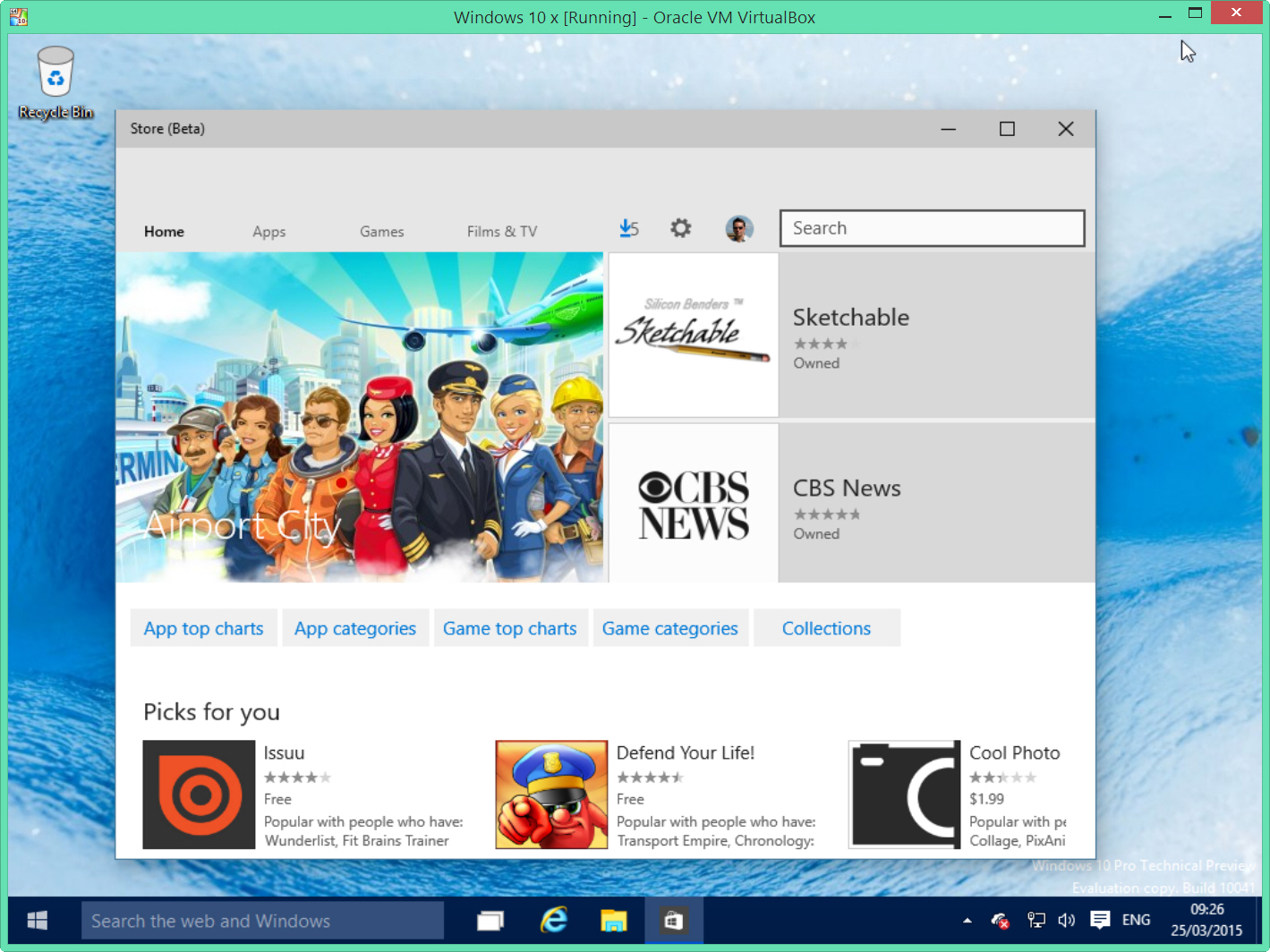Open the clock showing 09:26
Screen dimensions: 1270x952
pos(1206,920)
